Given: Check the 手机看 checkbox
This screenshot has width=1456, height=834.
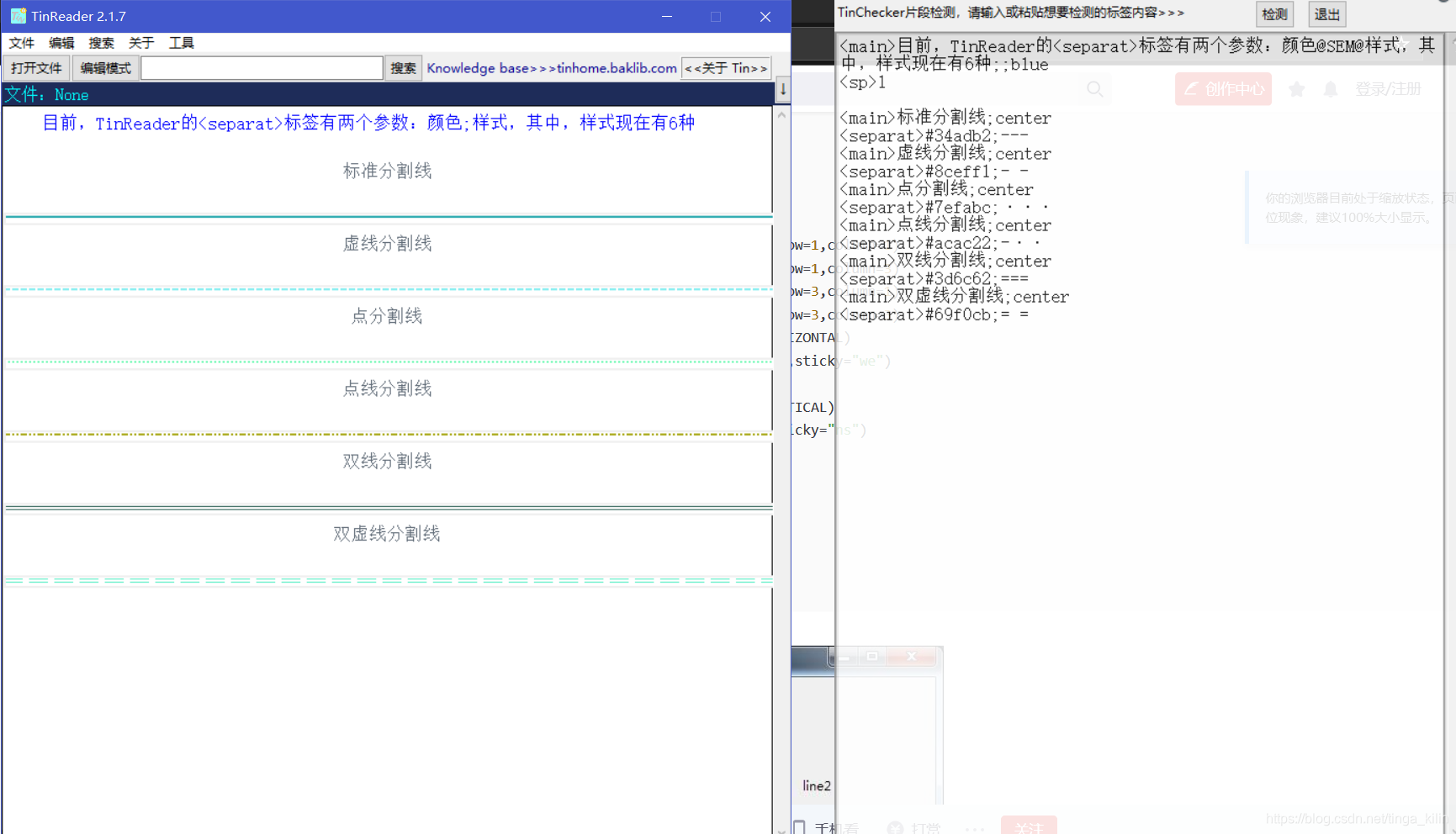Looking at the screenshot, I should pyautogui.click(x=798, y=827).
